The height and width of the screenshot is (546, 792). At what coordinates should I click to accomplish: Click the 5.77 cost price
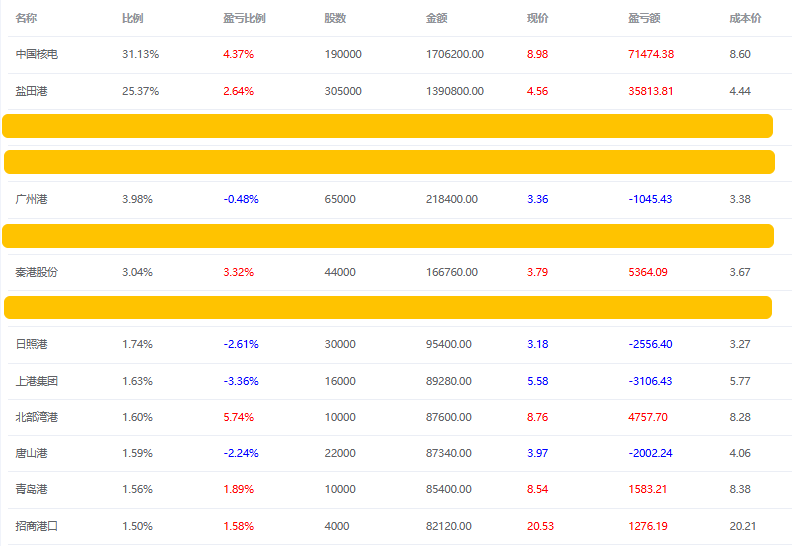point(740,381)
